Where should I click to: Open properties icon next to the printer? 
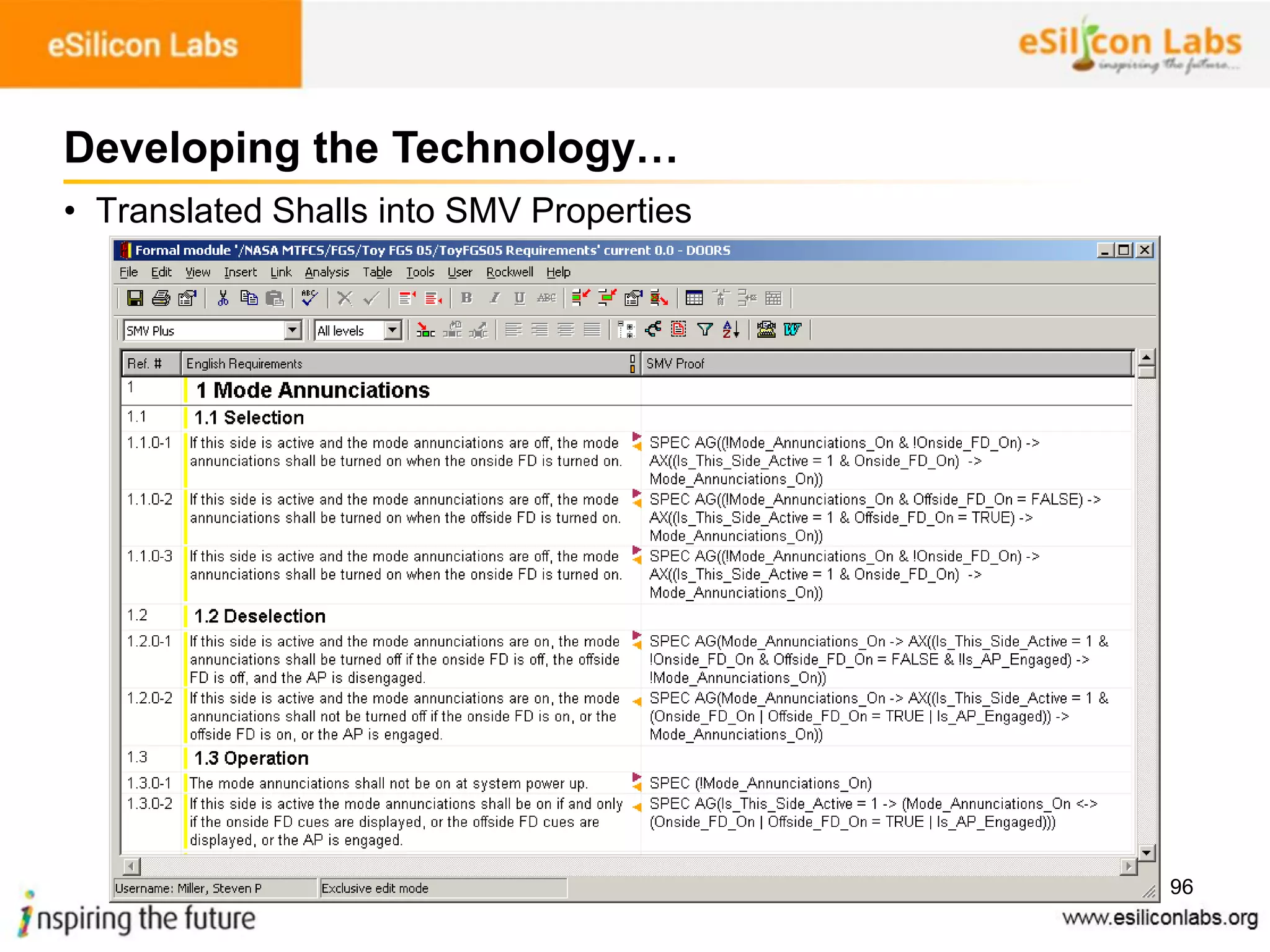click(187, 299)
